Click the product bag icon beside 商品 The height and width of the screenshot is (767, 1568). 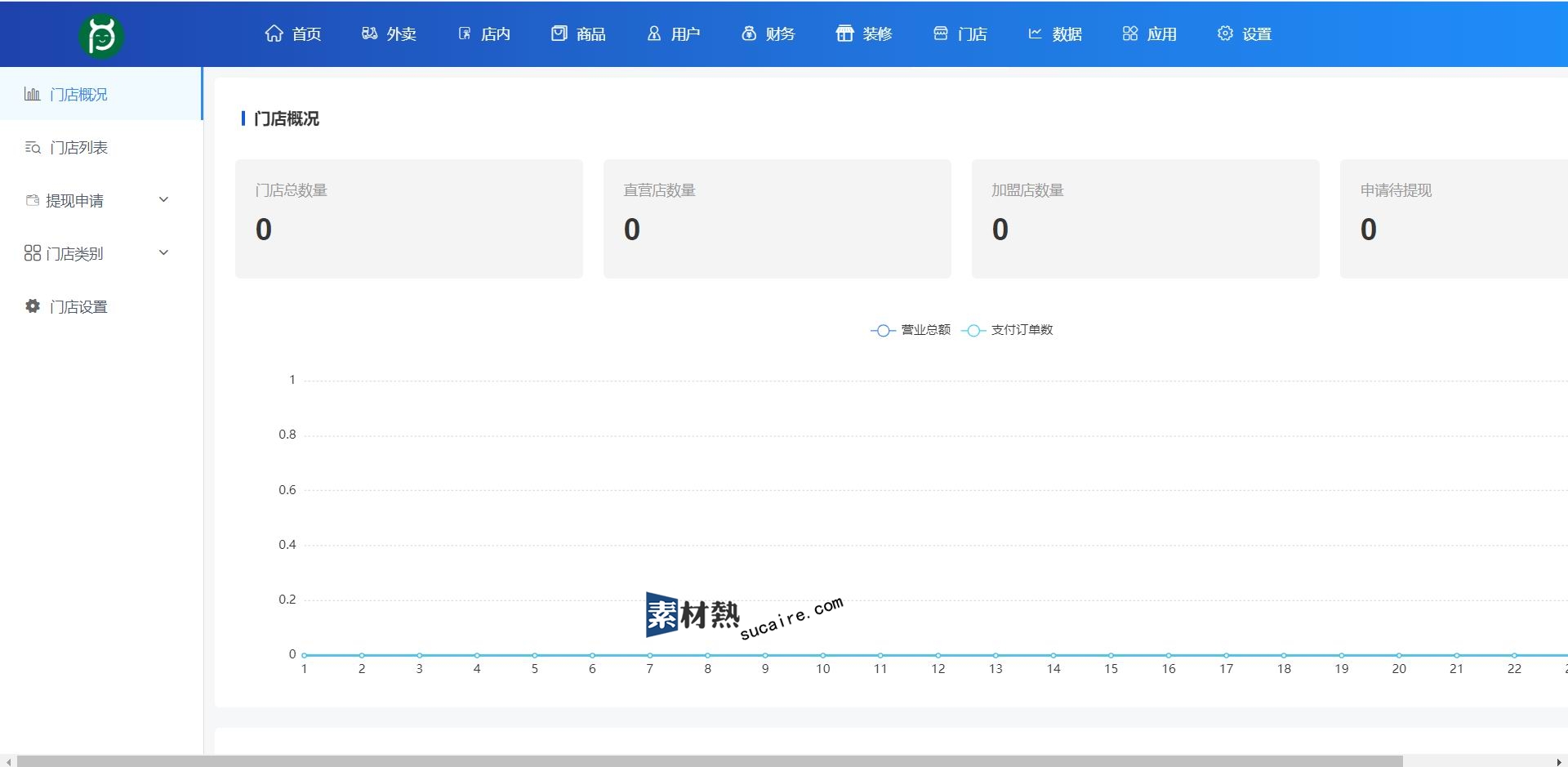[559, 33]
